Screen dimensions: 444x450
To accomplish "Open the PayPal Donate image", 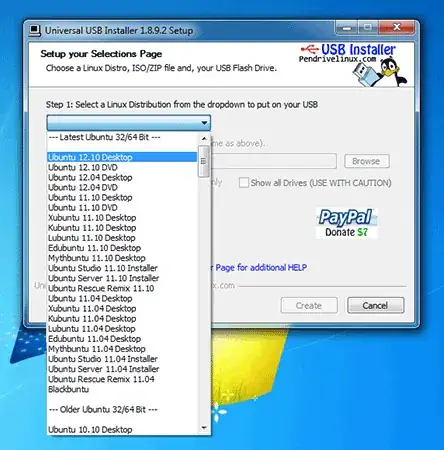I will pos(347,223).
